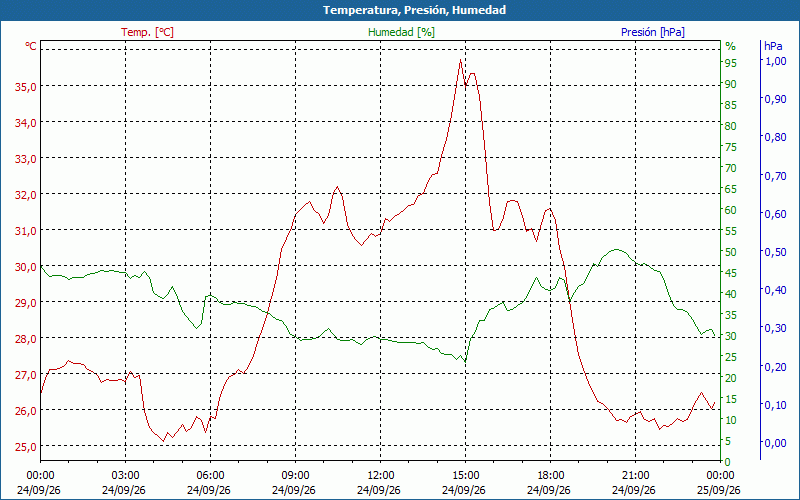Click the chart title 'Temperatura, Presión, Humedad'
Viewport: 800px width, 500px height.
click(x=414, y=10)
